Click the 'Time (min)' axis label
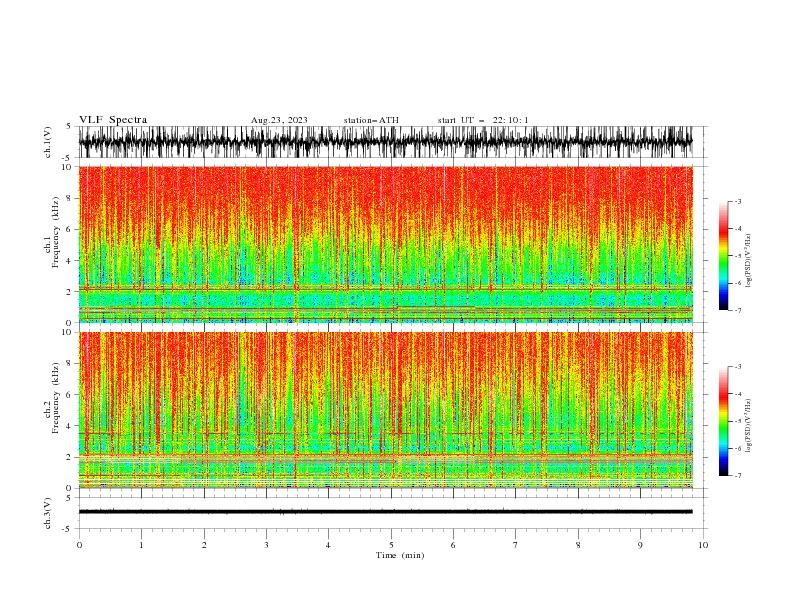Image resolution: width=792 pixels, height=612 pixels. pyautogui.click(x=400, y=555)
